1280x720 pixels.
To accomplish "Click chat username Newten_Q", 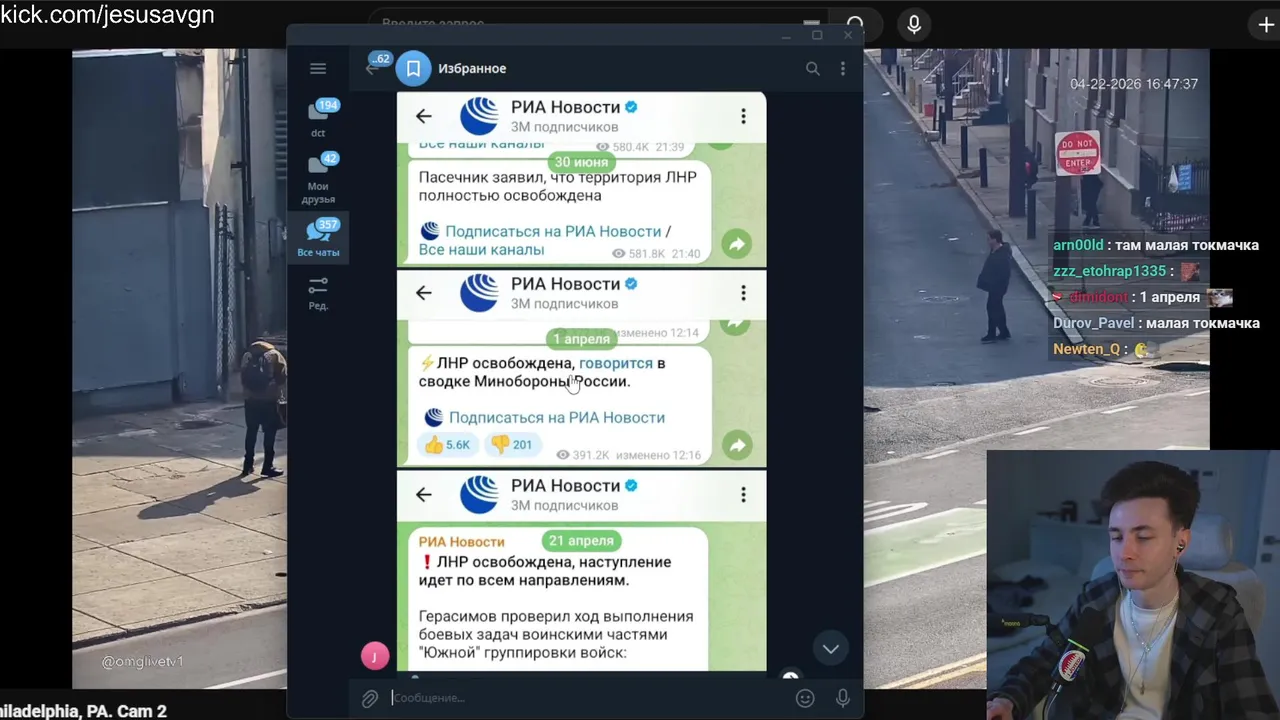I will (x=1086, y=349).
